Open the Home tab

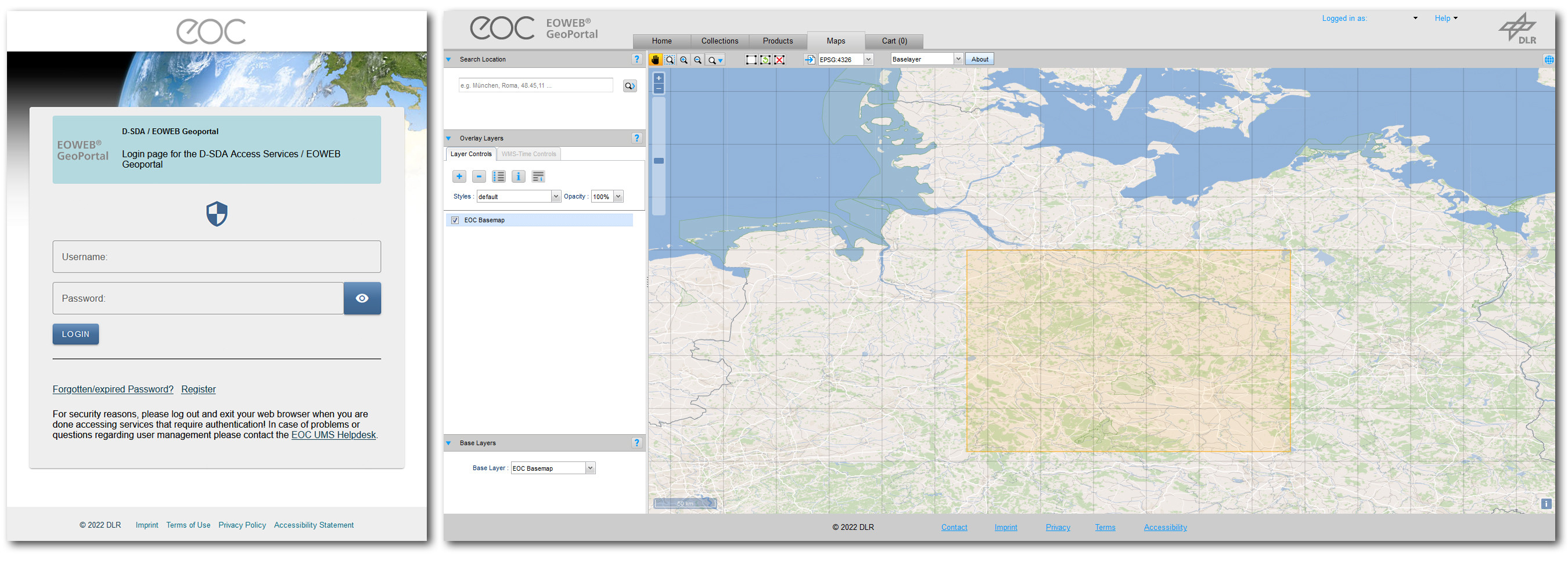(661, 41)
